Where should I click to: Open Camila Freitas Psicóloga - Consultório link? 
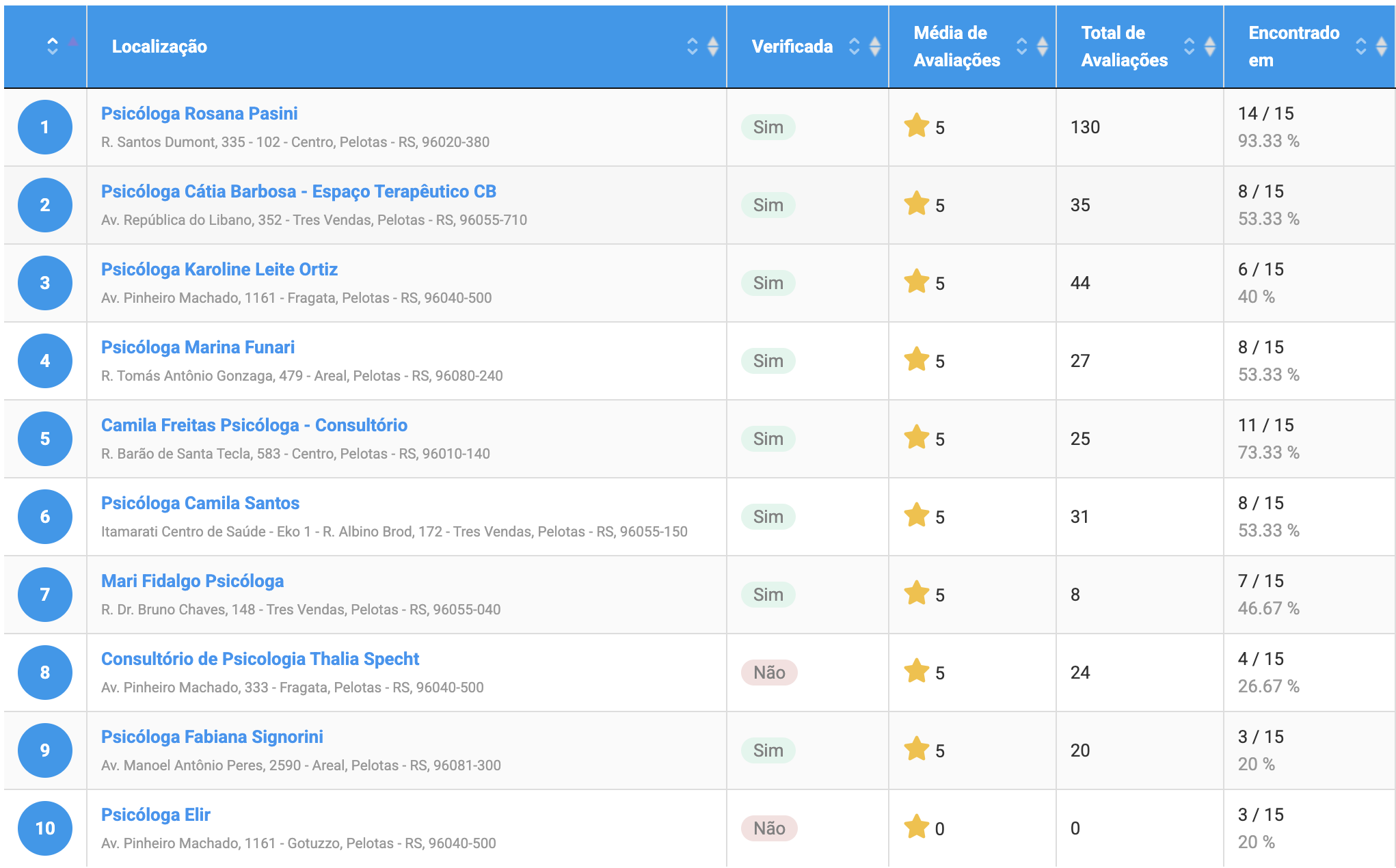pos(254,425)
